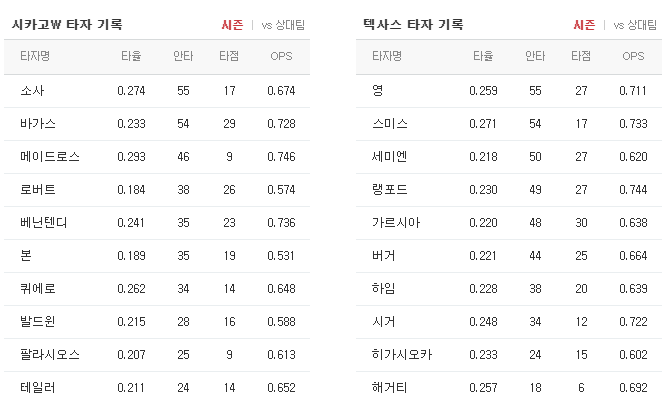
Task: Click the 타자명 header in 텍사스 table
Action: coord(387,56)
